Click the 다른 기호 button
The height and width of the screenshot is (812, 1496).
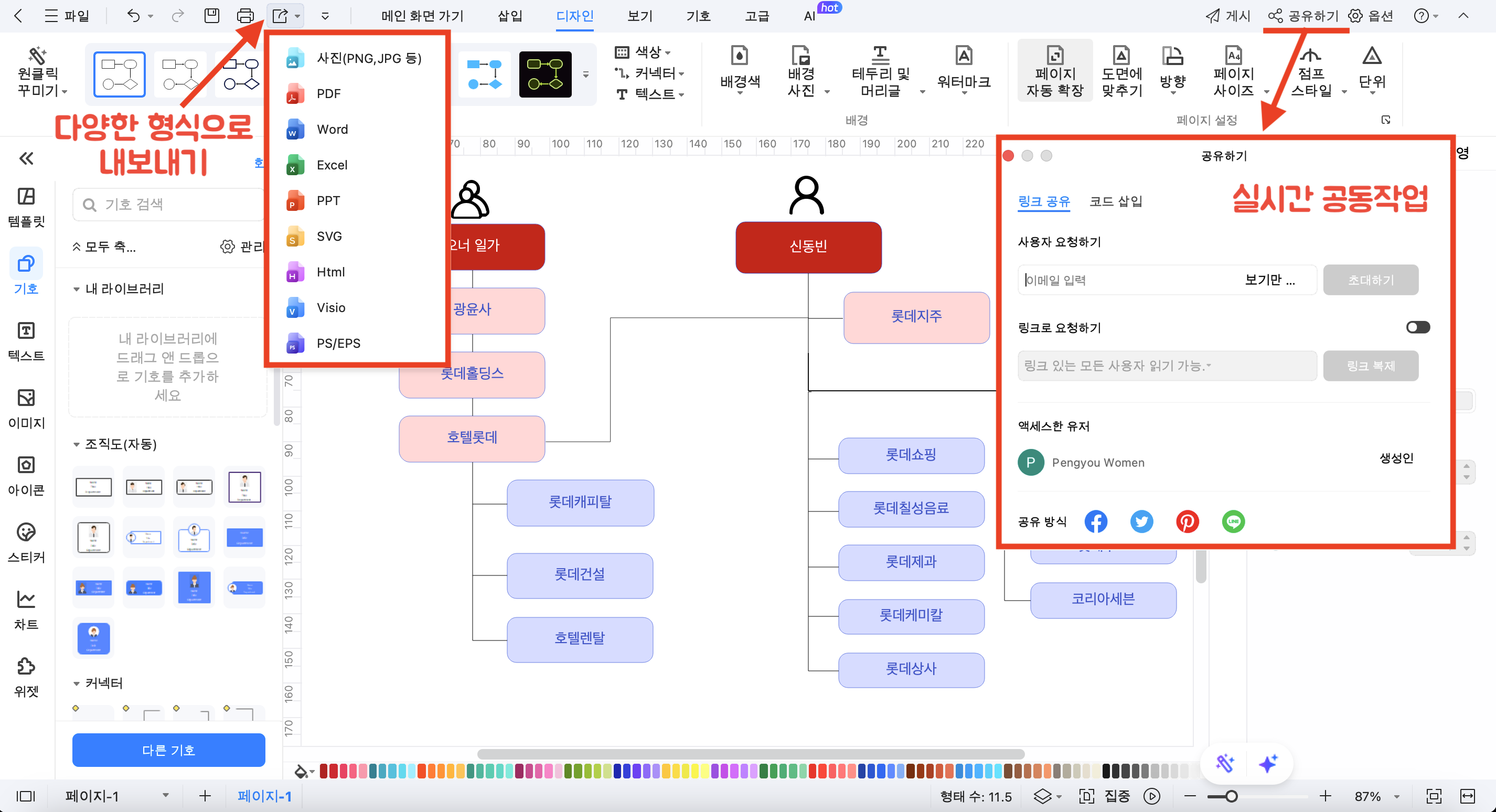coord(168,750)
